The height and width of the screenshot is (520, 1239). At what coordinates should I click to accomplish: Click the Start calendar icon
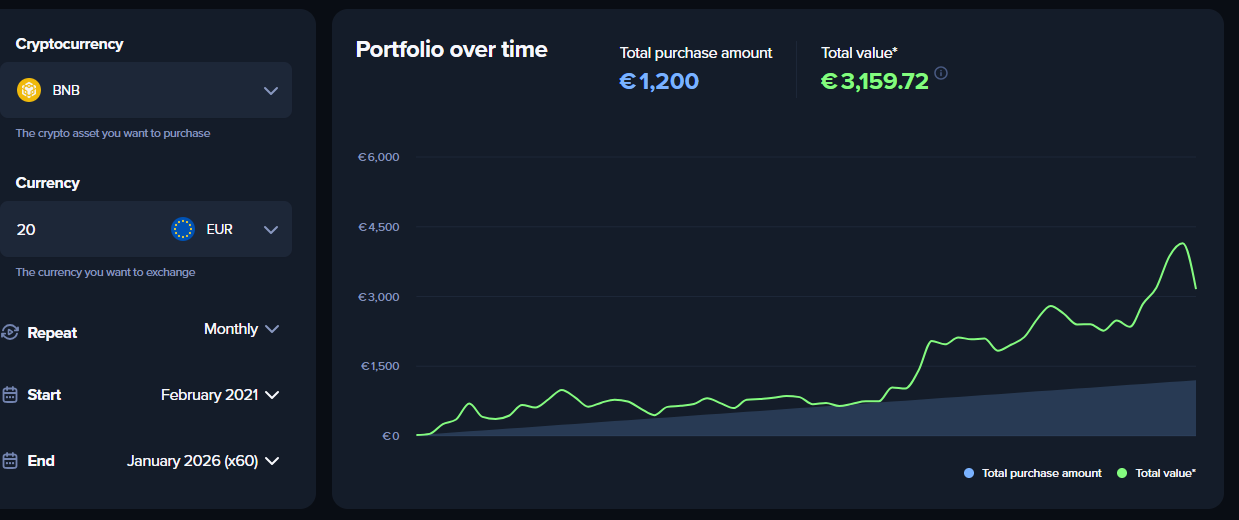coord(10,395)
